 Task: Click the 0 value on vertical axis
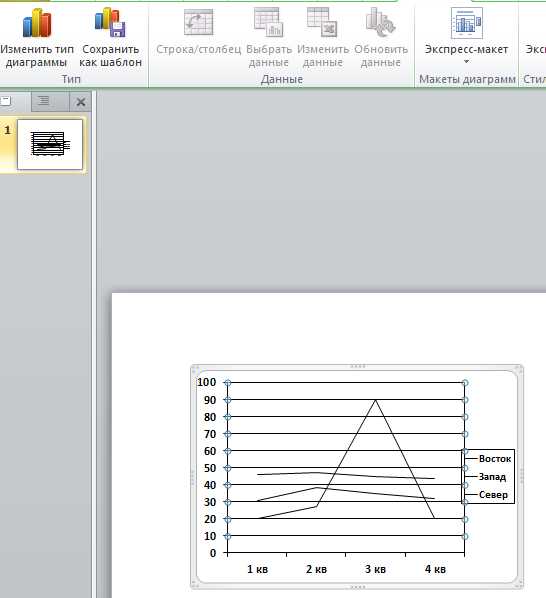tap(213, 553)
